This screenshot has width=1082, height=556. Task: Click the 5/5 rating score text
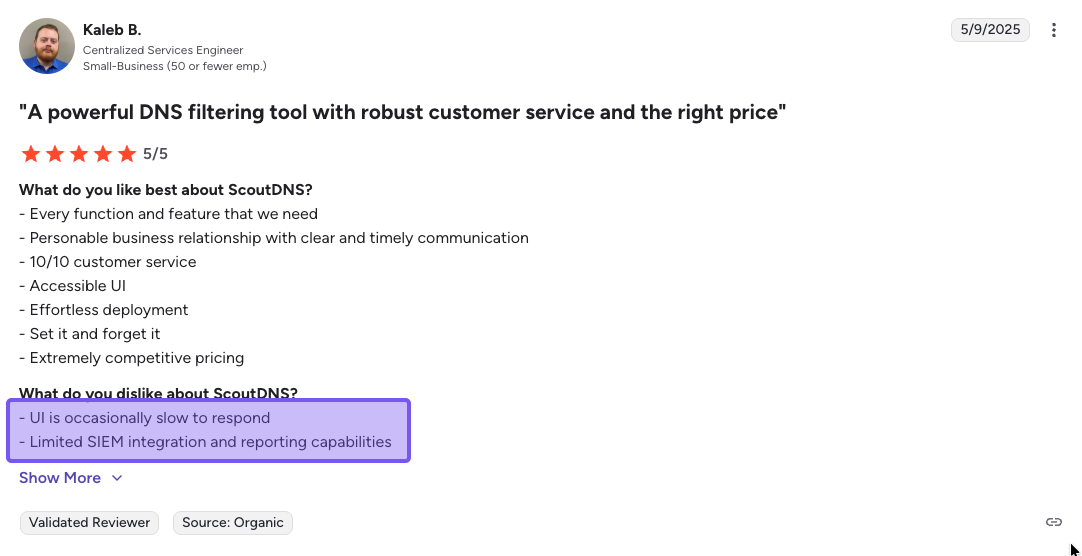pos(155,154)
